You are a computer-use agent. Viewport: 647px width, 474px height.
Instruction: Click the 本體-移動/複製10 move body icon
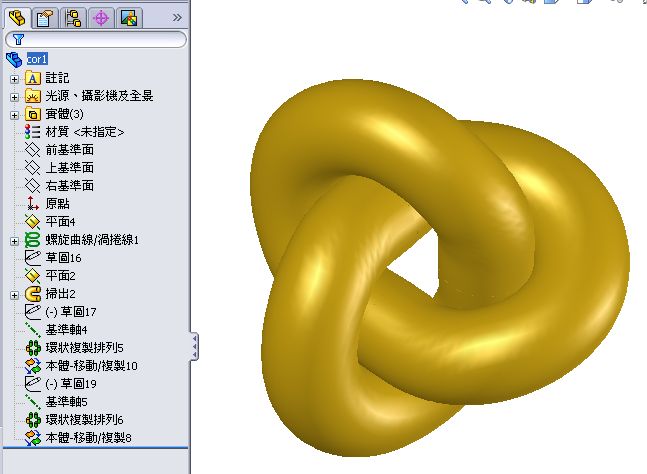(33, 366)
